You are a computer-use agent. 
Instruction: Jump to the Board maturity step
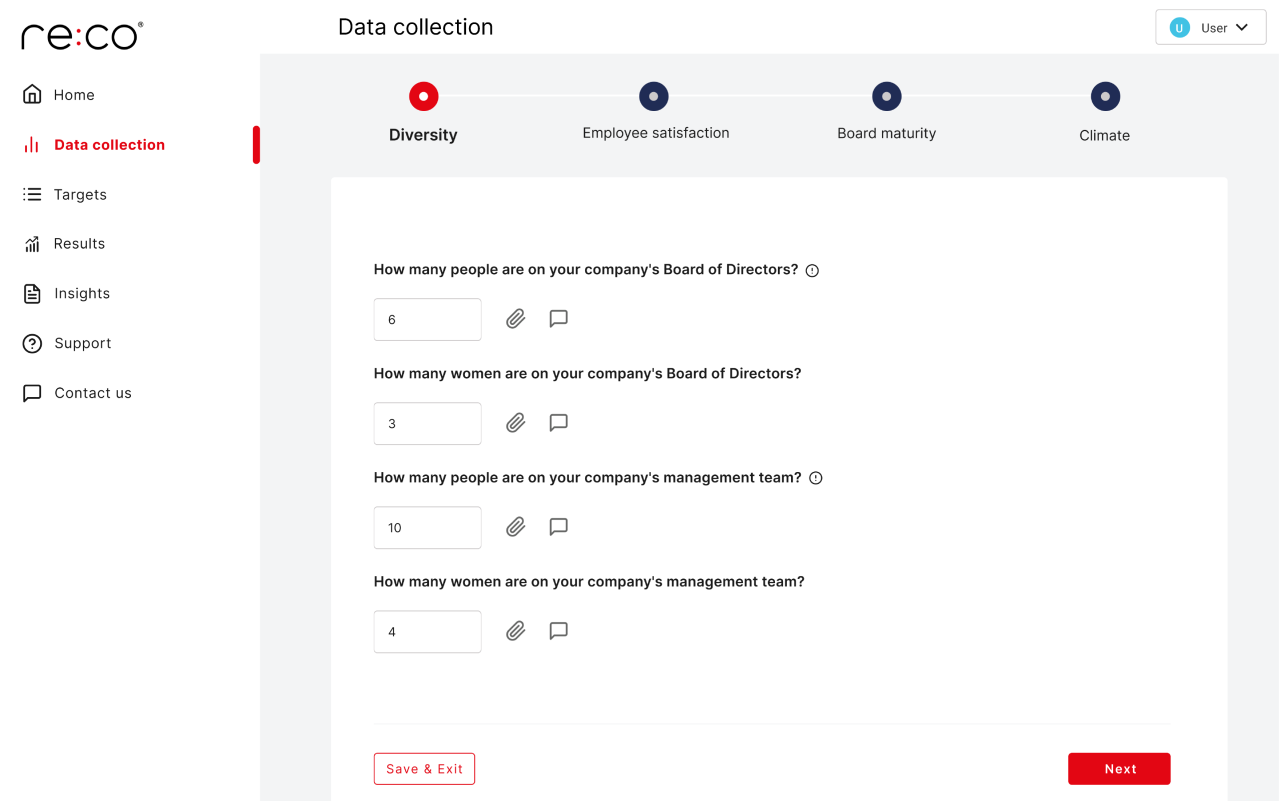click(x=886, y=97)
